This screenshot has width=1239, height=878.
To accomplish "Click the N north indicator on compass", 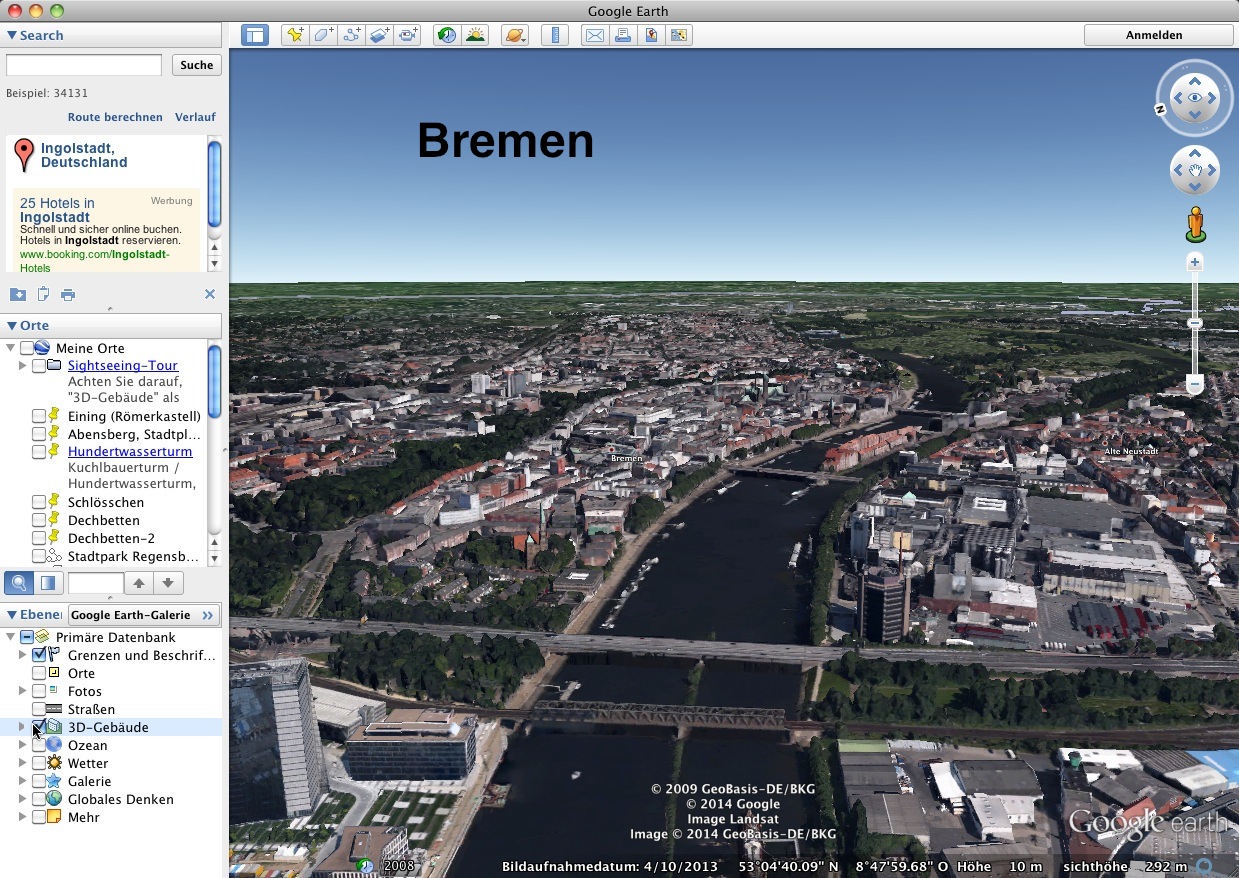I will click(1161, 110).
